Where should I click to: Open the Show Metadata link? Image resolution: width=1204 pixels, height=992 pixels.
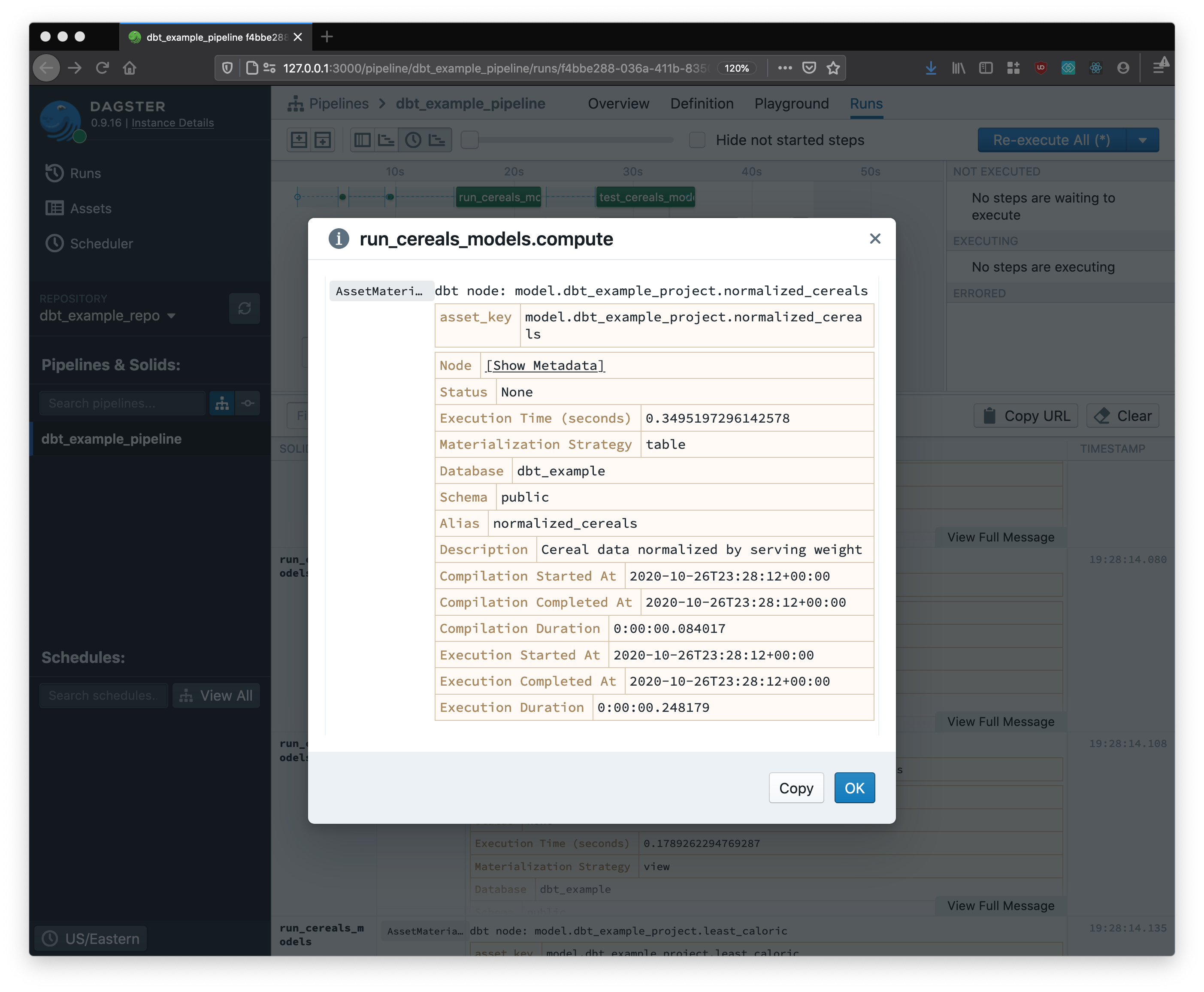click(545, 366)
